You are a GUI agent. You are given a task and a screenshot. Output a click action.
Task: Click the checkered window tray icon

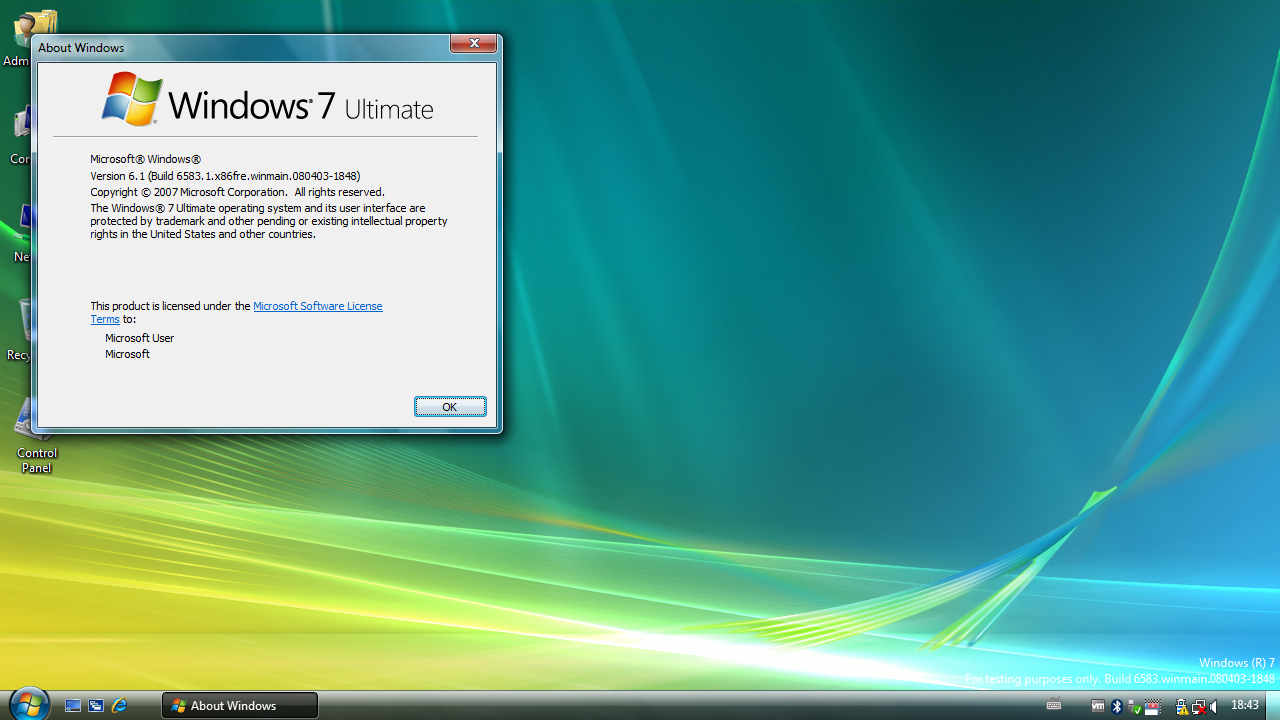(x=1153, y=706)
